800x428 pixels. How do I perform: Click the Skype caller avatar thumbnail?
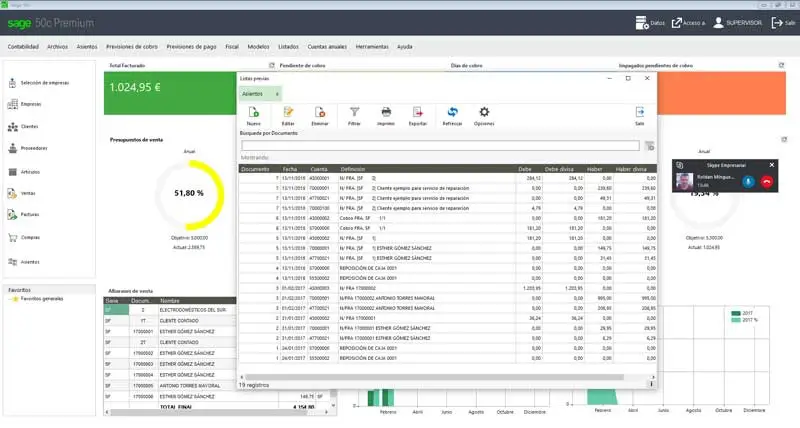pyautogui.click(x=684, y=182)
